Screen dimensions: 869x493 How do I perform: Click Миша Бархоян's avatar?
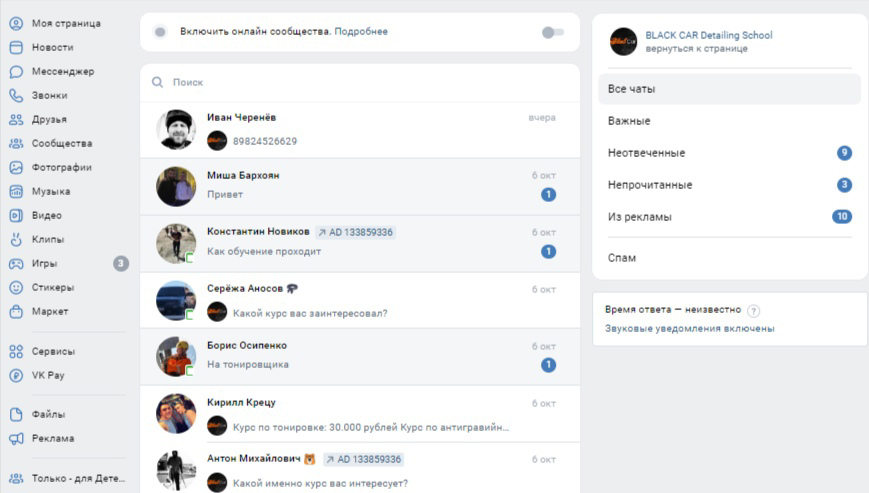[x=176, y=187]
